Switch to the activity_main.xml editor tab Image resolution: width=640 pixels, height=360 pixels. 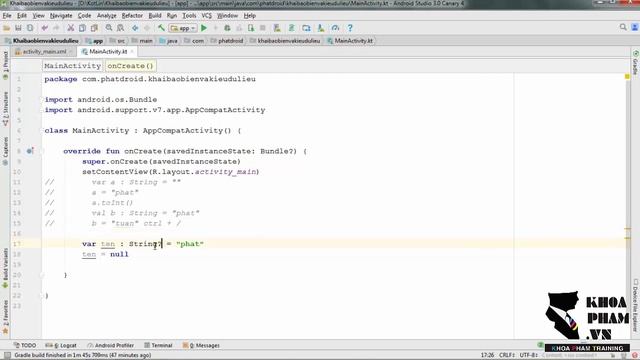pos(44,52)
